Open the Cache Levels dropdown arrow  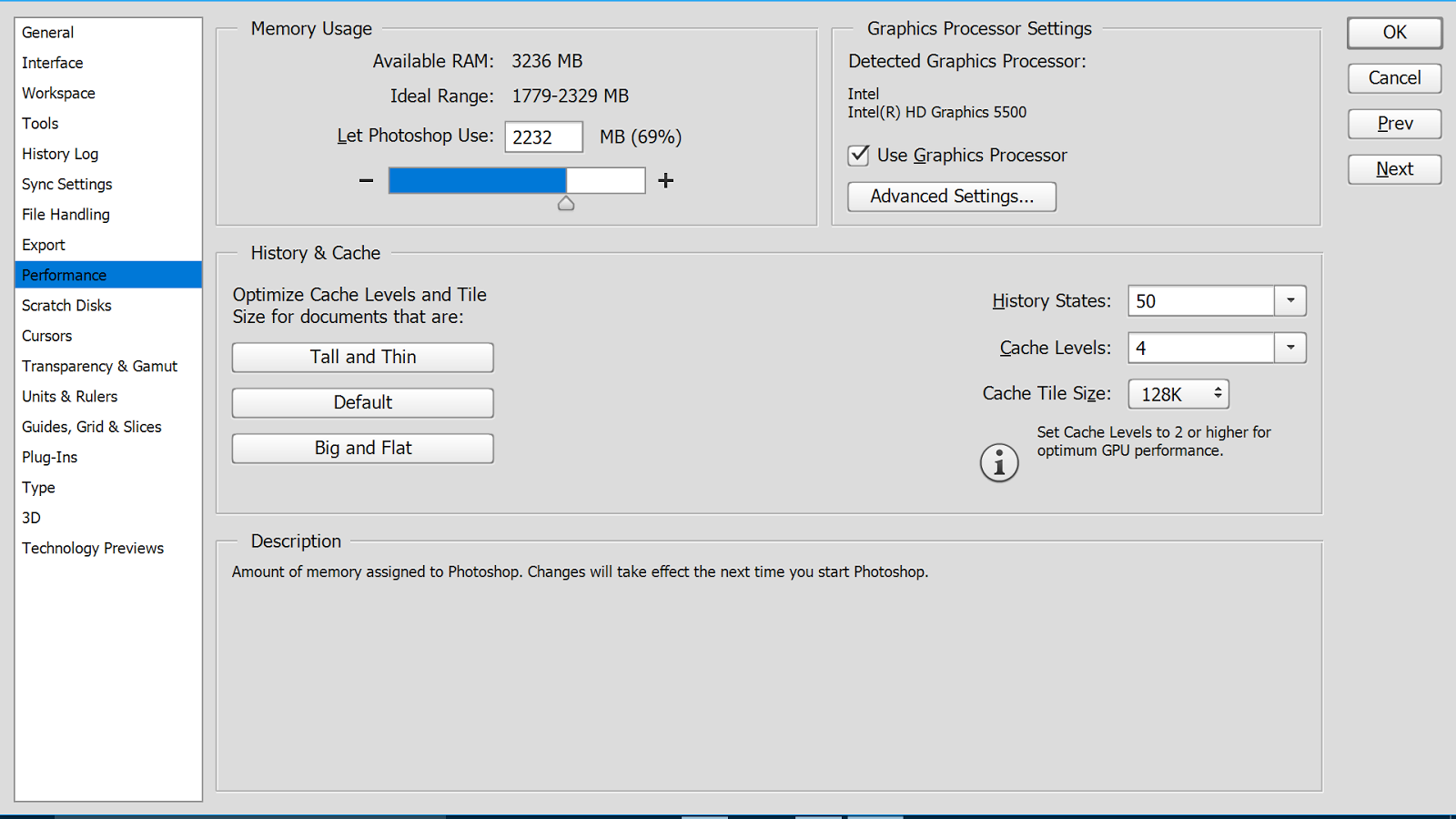click(1290, 348)
